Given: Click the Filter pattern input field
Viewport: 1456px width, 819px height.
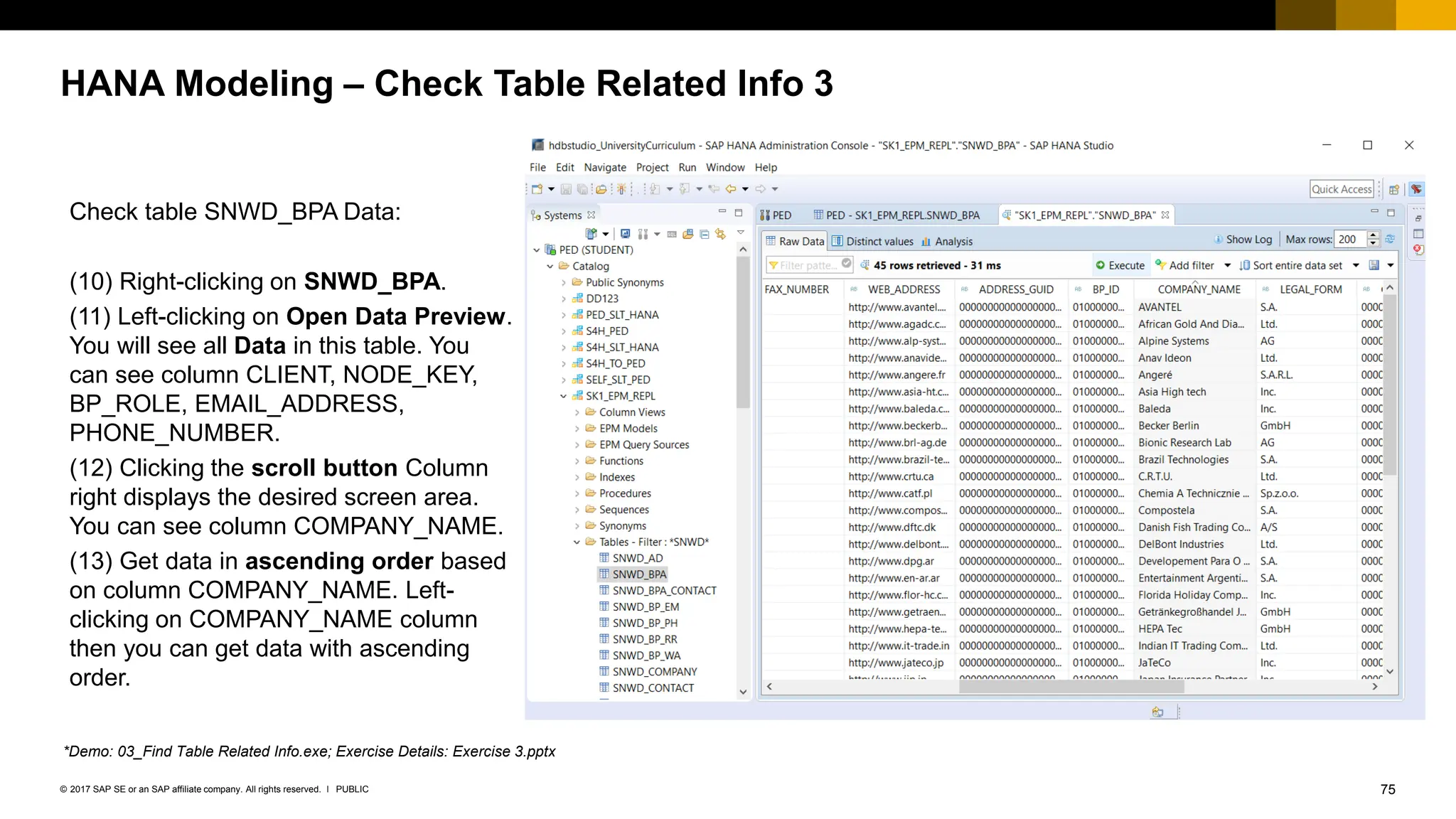Looking at the screenshot, I should tap(808, 265).
